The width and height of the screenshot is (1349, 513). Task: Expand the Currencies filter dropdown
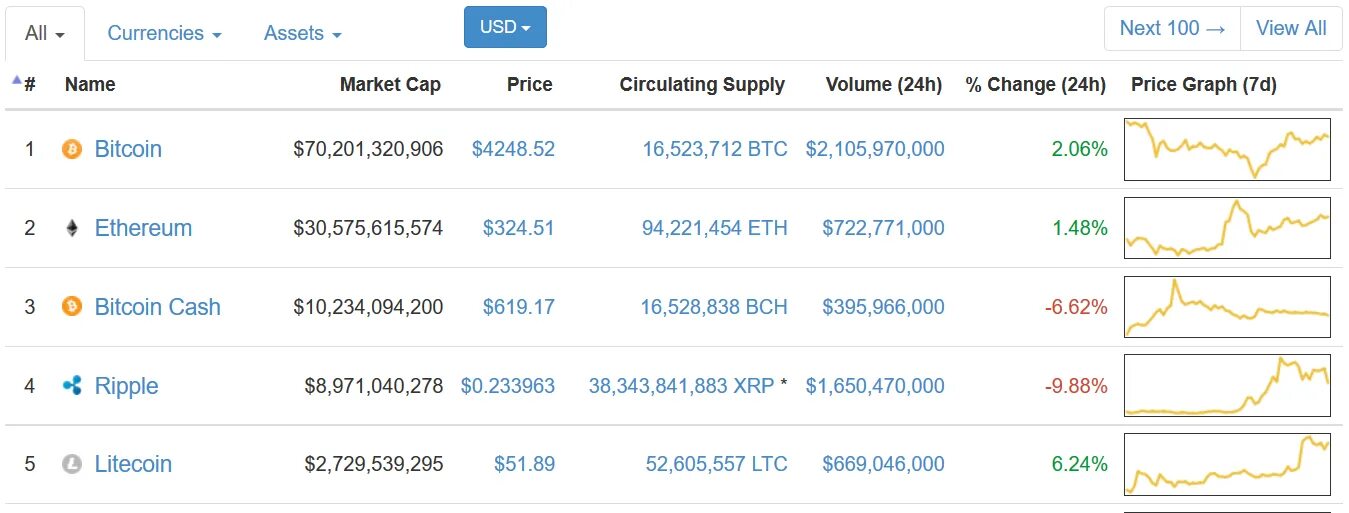[164, 33]
